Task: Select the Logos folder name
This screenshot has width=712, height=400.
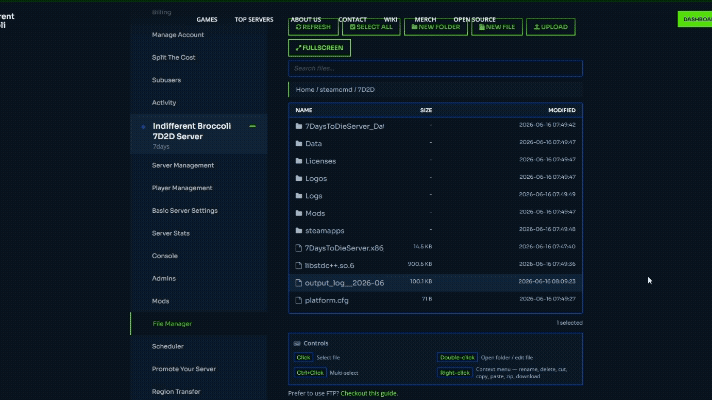Action: click(316, 178)
